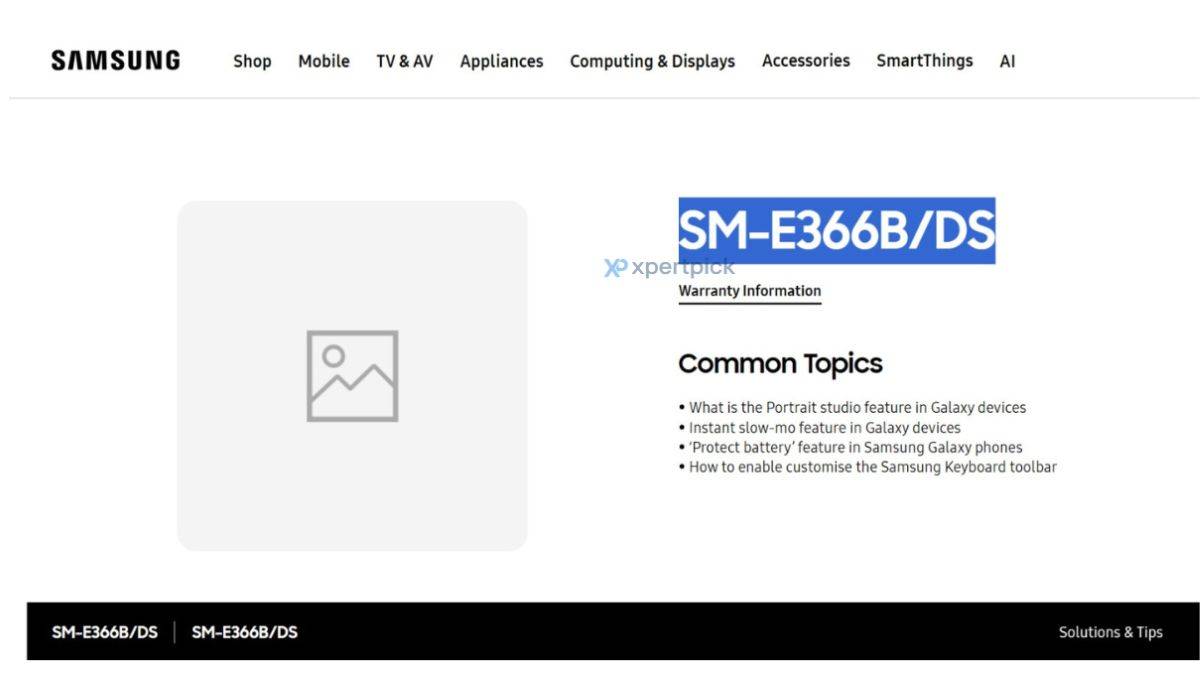Open the Warranty Information link
Viewport: 1200px width, 675px height.
click(x=749, y=291)
